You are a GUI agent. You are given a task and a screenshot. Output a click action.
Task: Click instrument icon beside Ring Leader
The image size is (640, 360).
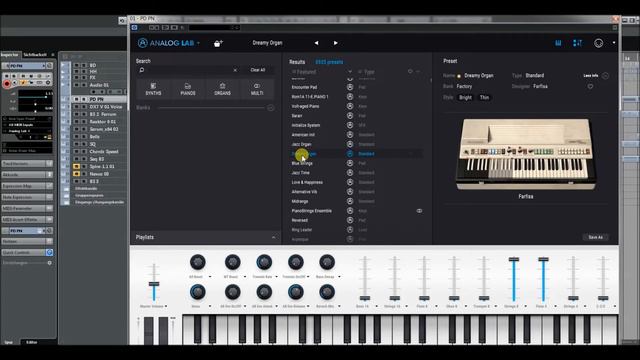coord(350,230)
